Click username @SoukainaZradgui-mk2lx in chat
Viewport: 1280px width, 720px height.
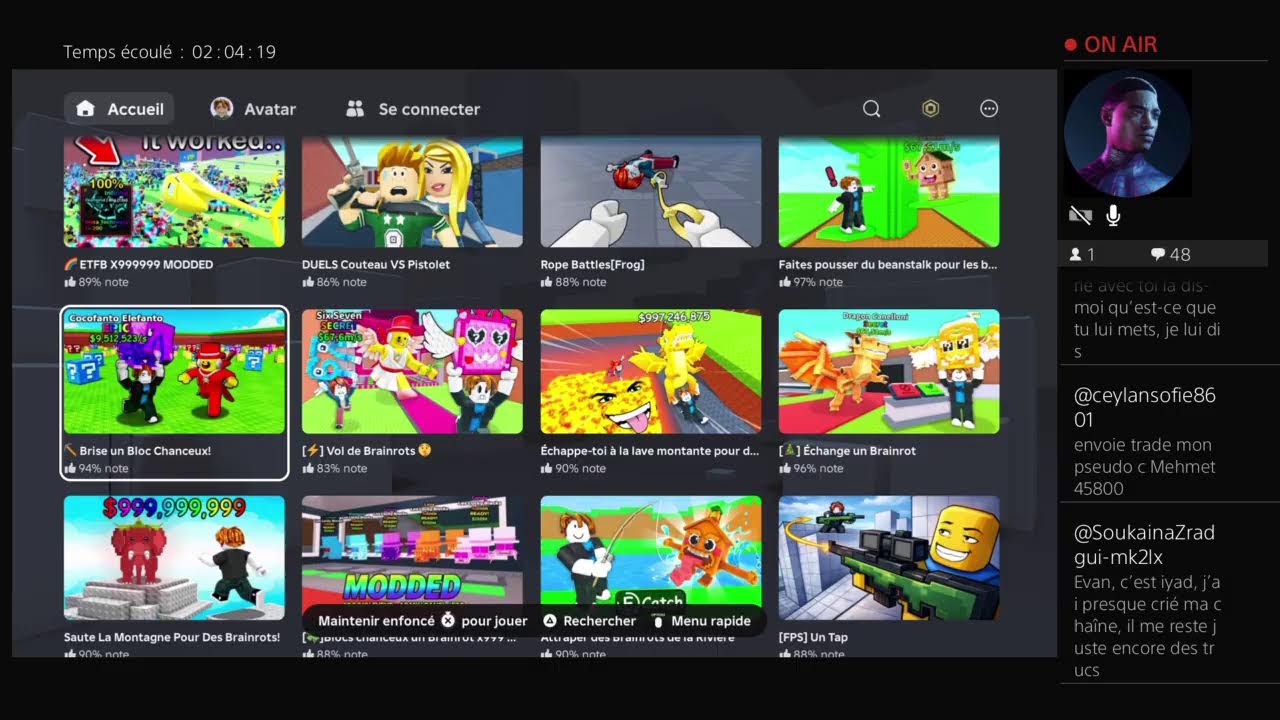[1144, 545]
